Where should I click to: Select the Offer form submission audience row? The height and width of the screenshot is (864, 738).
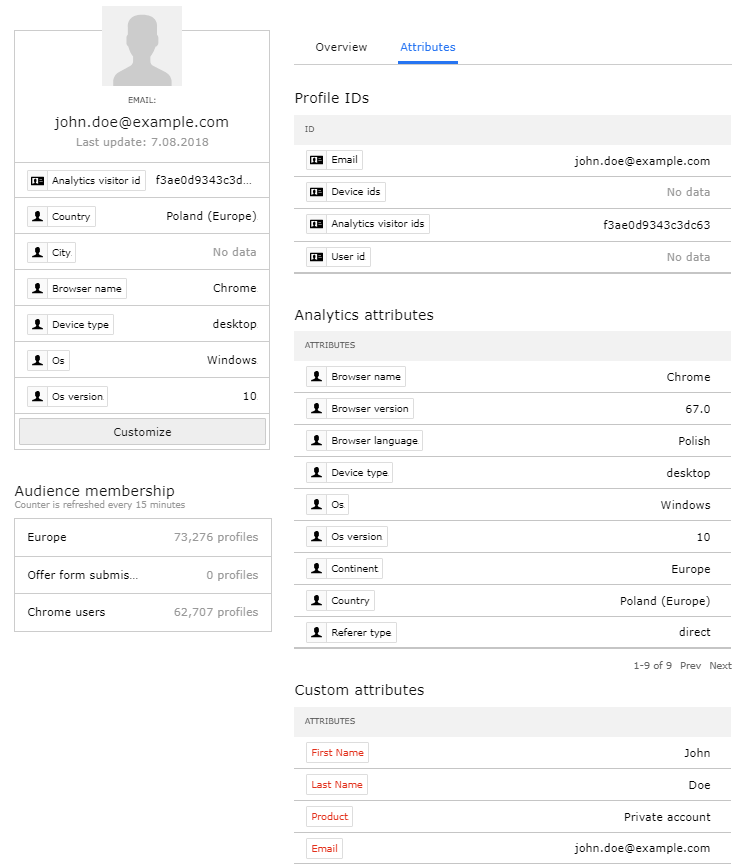click(x=142, y=575)
